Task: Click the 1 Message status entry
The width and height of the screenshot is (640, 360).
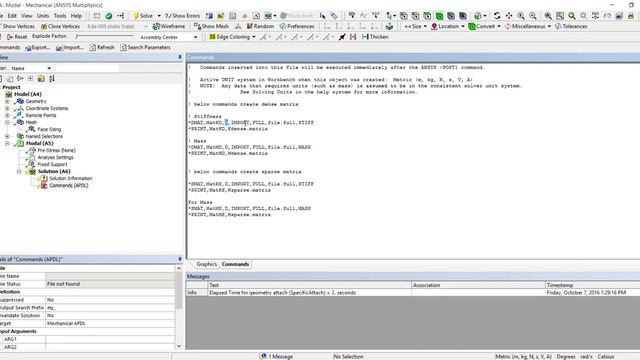Action: 277,356
